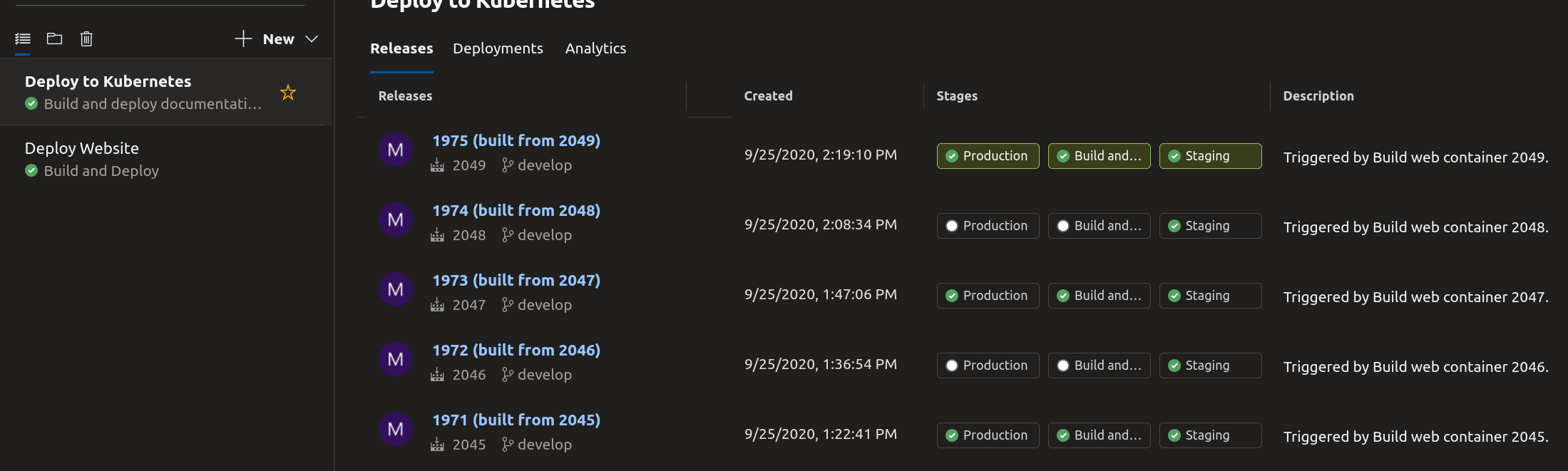The width and height of the screenshot is (1568, 471).
Task: Switch to the Deployments tab
Action: point(498,48)
